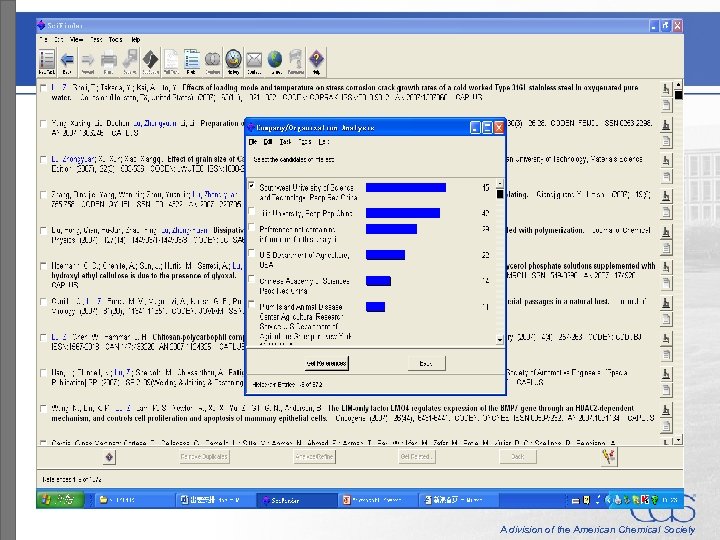720x540 pixels.
Task: Select checkbox for Chitosan-polycarbophil reference
Action: coord(44,338)
